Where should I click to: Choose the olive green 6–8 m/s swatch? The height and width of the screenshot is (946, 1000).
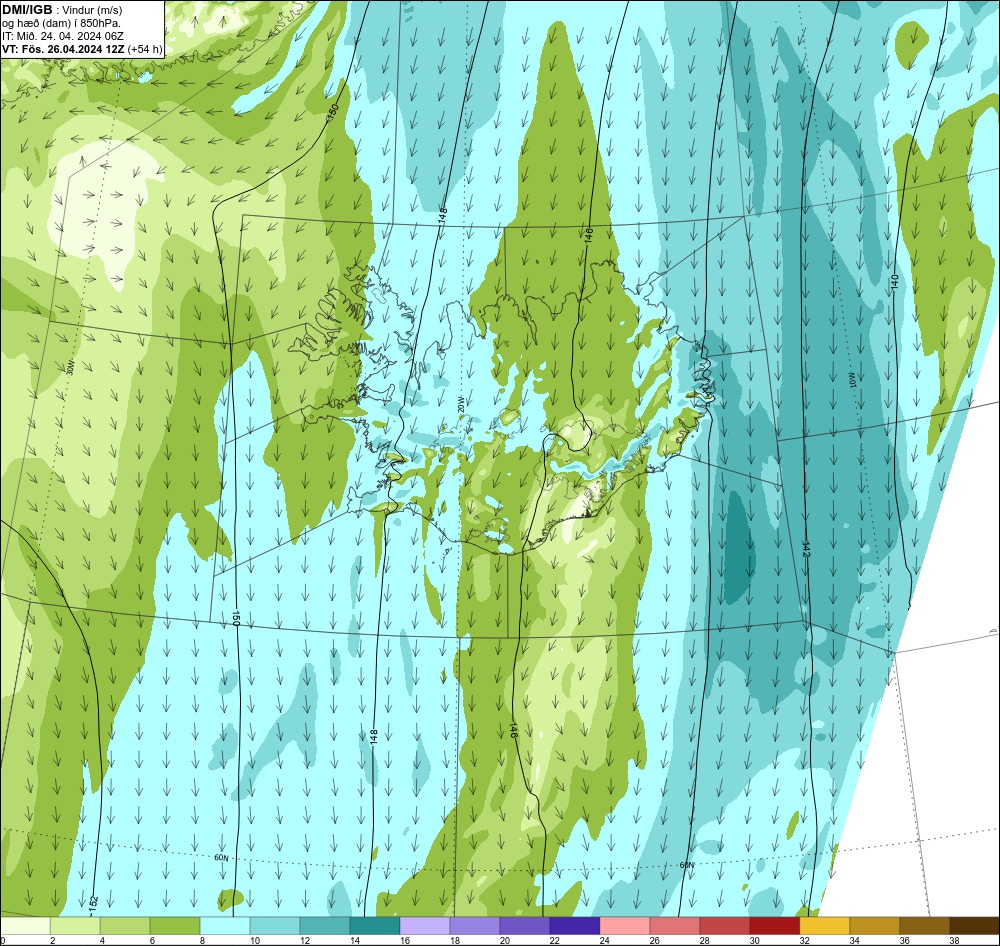pyautogui.click(x=175, y=926)
